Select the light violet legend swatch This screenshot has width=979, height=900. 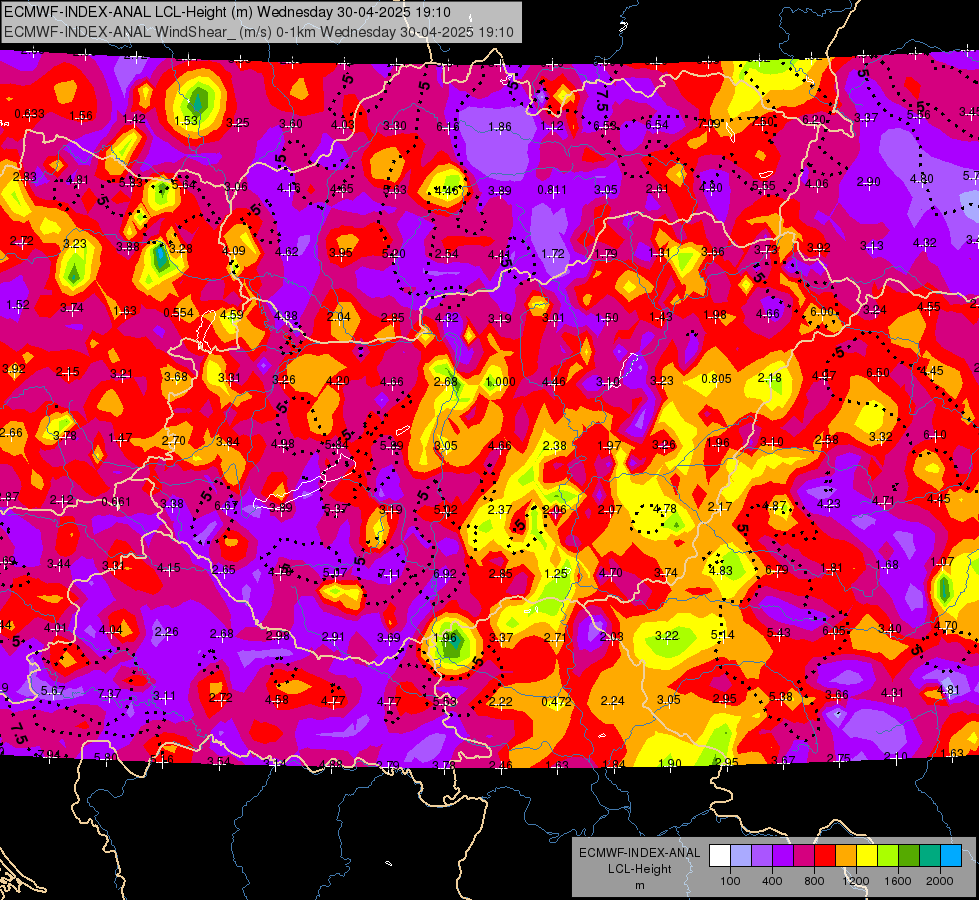click(762, 856)
